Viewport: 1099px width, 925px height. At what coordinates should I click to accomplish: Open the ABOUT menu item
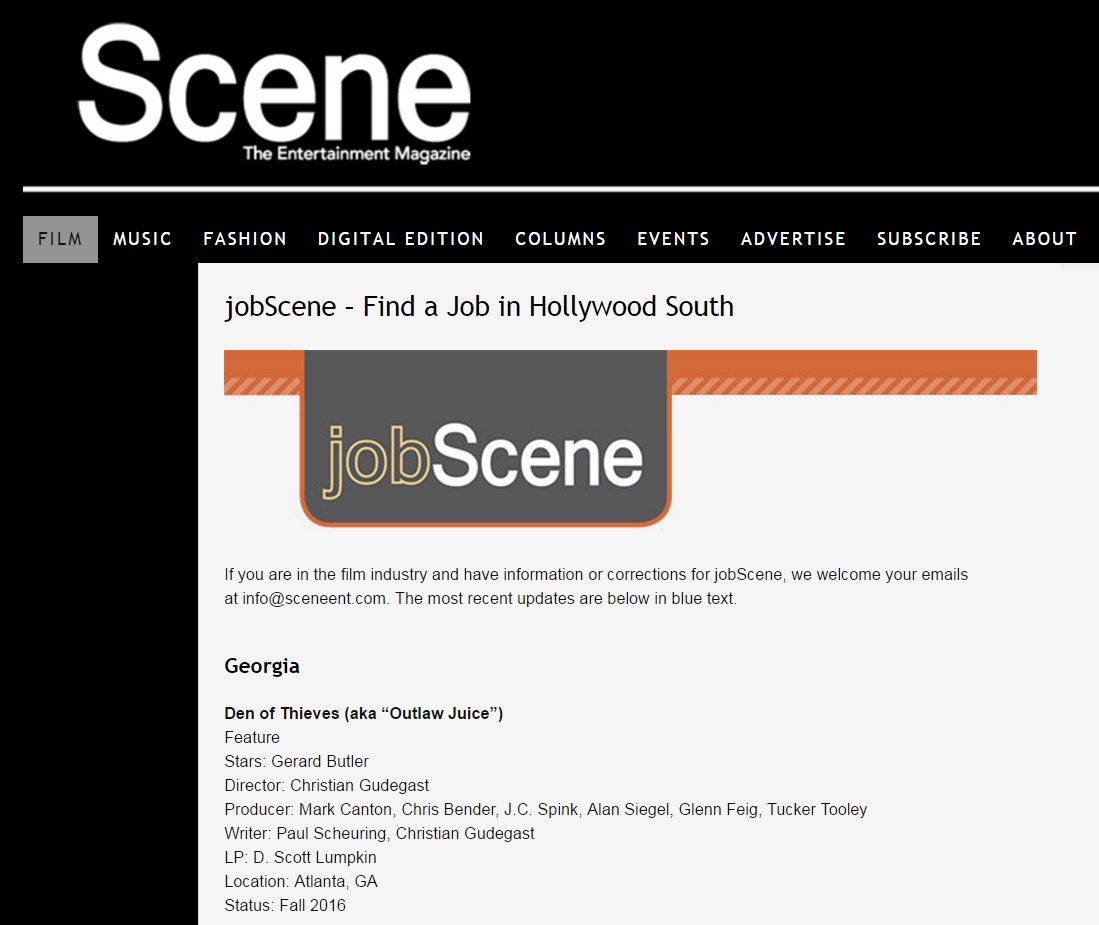point(1044,239)
